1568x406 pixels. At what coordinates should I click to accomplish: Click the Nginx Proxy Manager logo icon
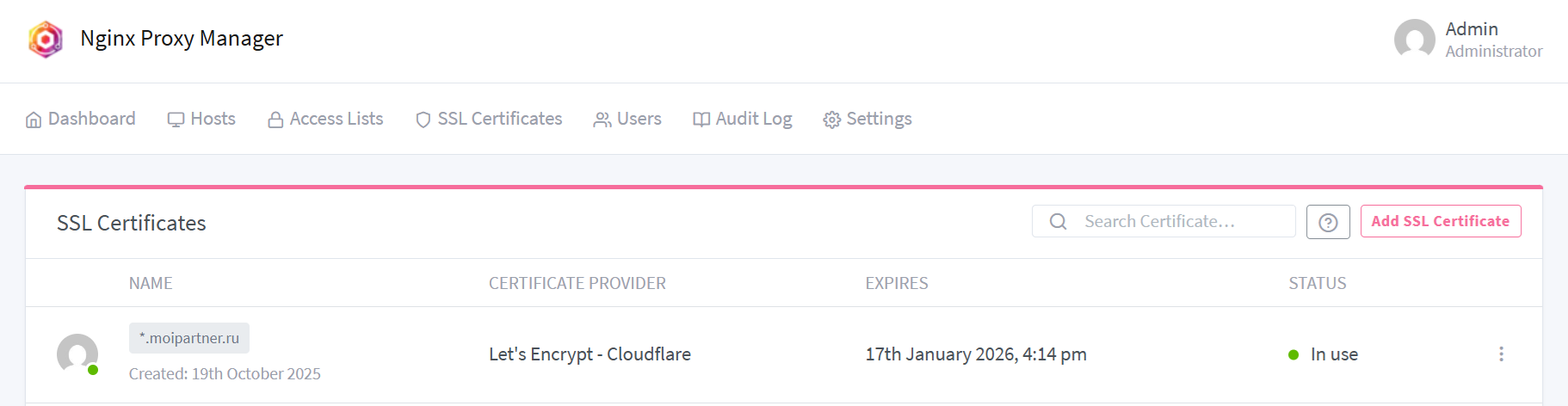click(46, 40)
